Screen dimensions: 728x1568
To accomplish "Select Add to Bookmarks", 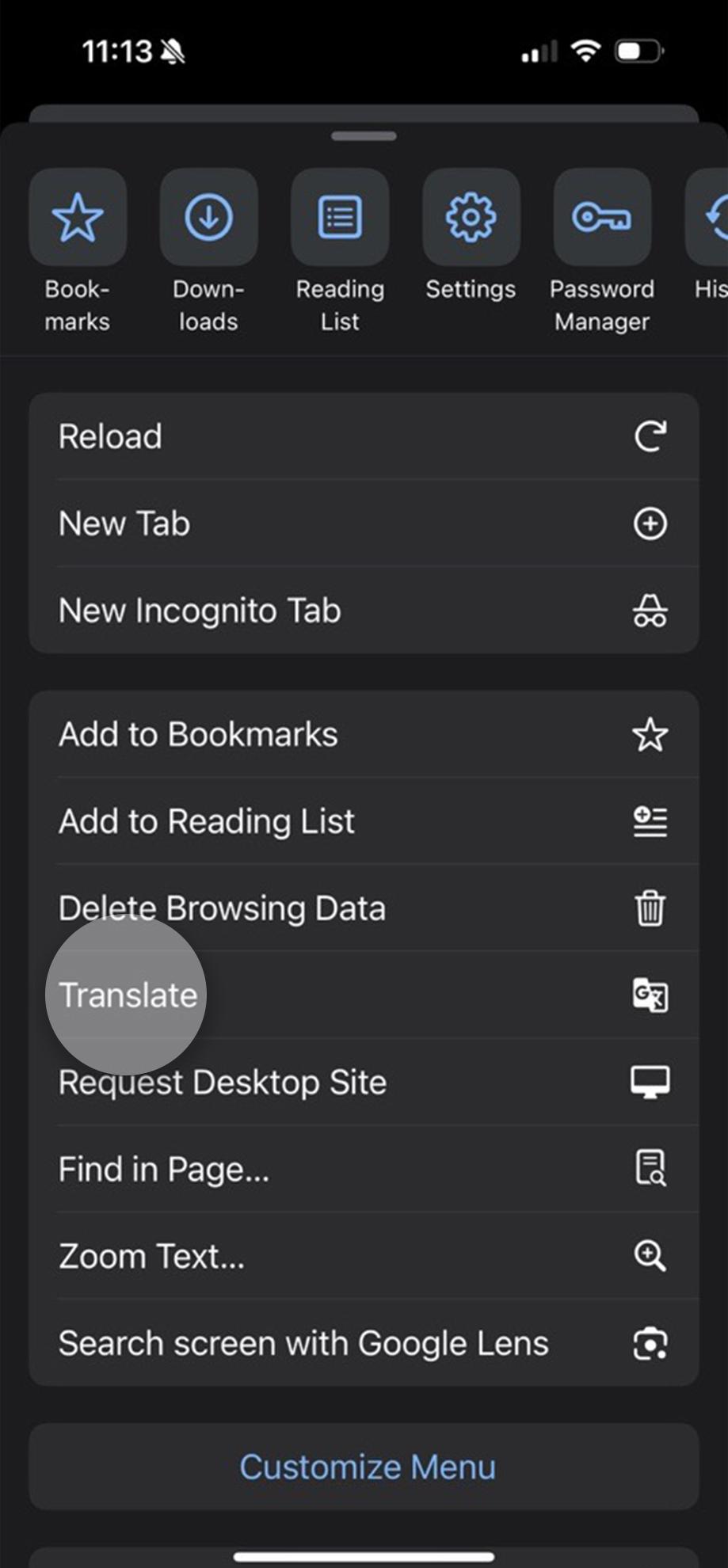I will click(196, 734).
